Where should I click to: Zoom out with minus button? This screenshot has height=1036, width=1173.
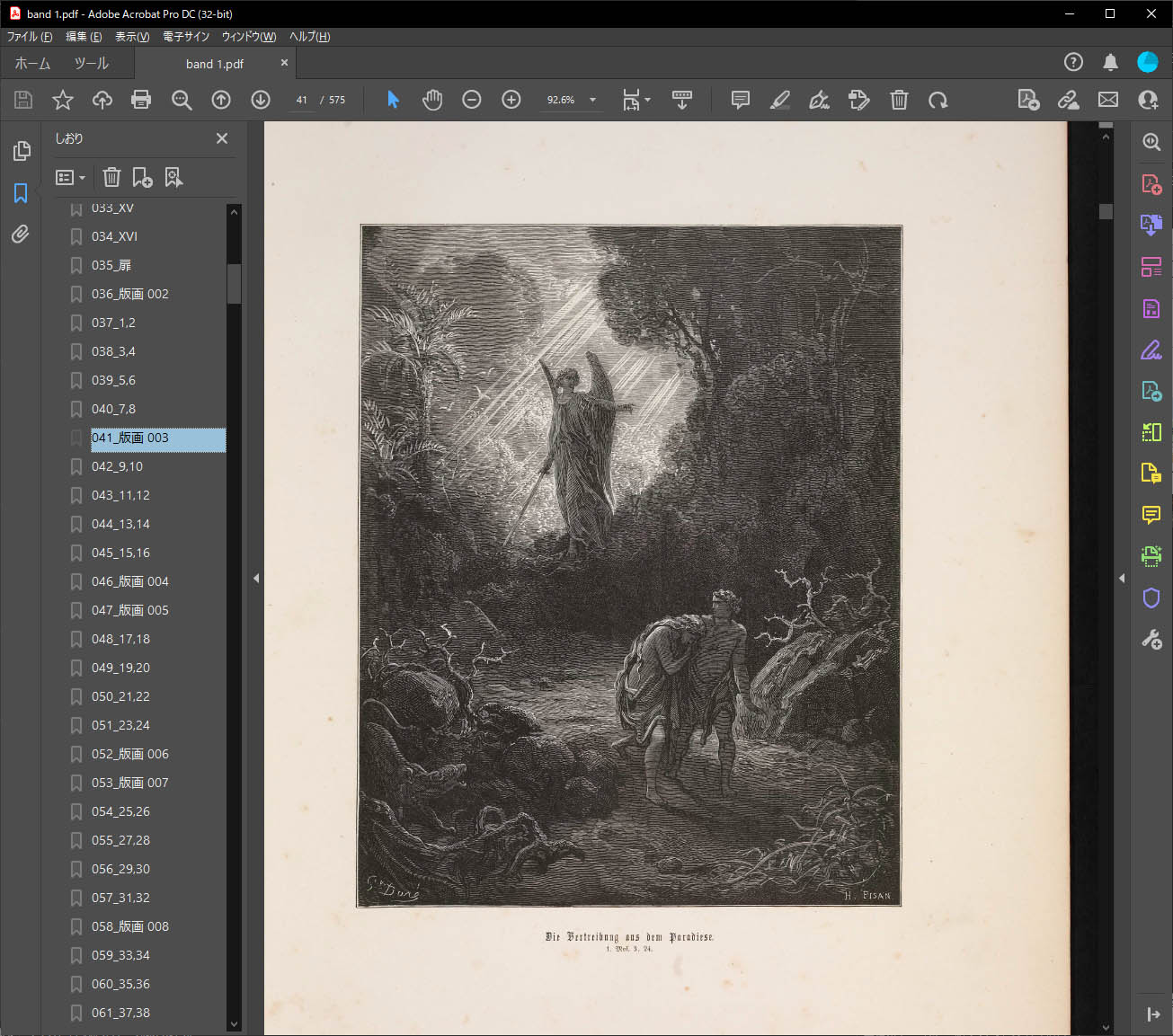472,100
